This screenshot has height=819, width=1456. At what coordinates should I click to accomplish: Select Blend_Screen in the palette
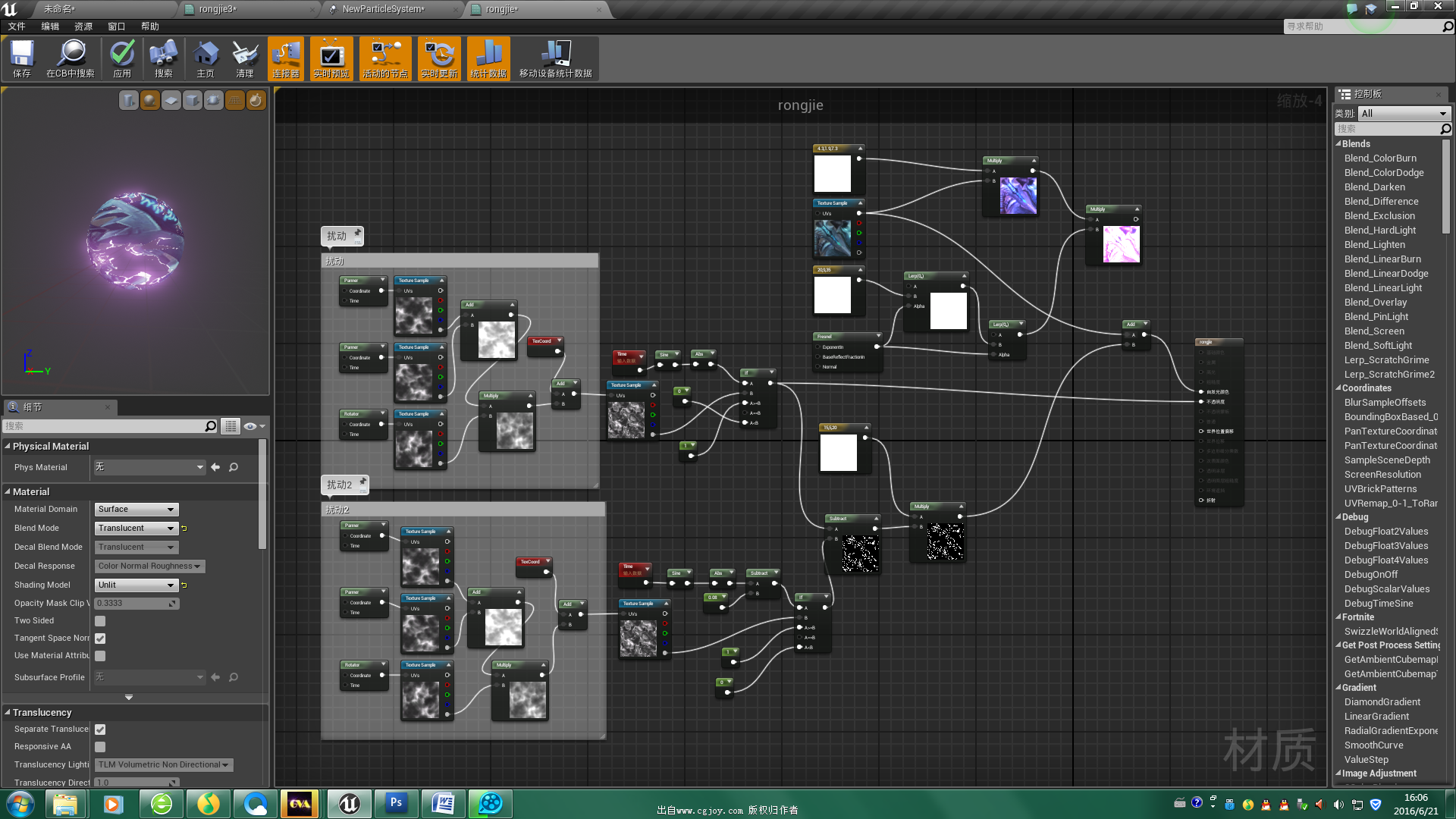coord(1374,331)
